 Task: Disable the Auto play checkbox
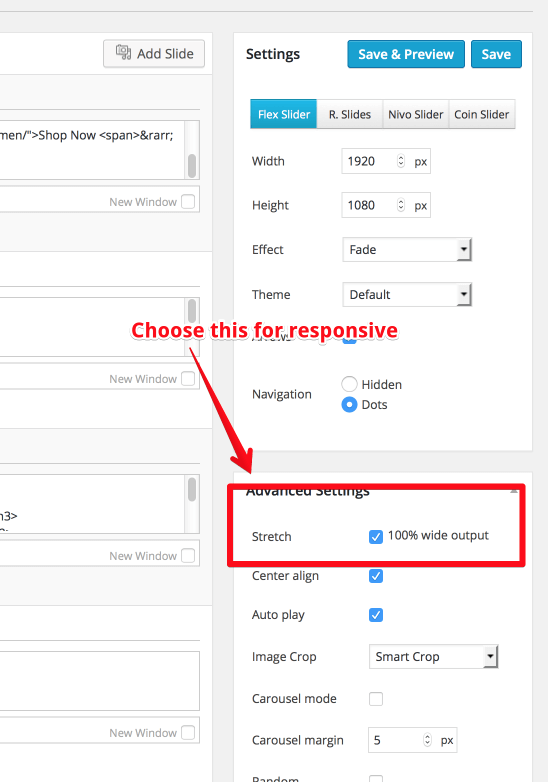[x=376, y=615]
